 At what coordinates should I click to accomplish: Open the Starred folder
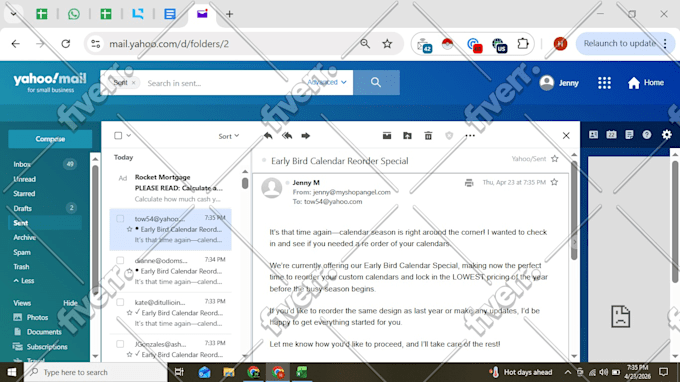pos(24,194)
